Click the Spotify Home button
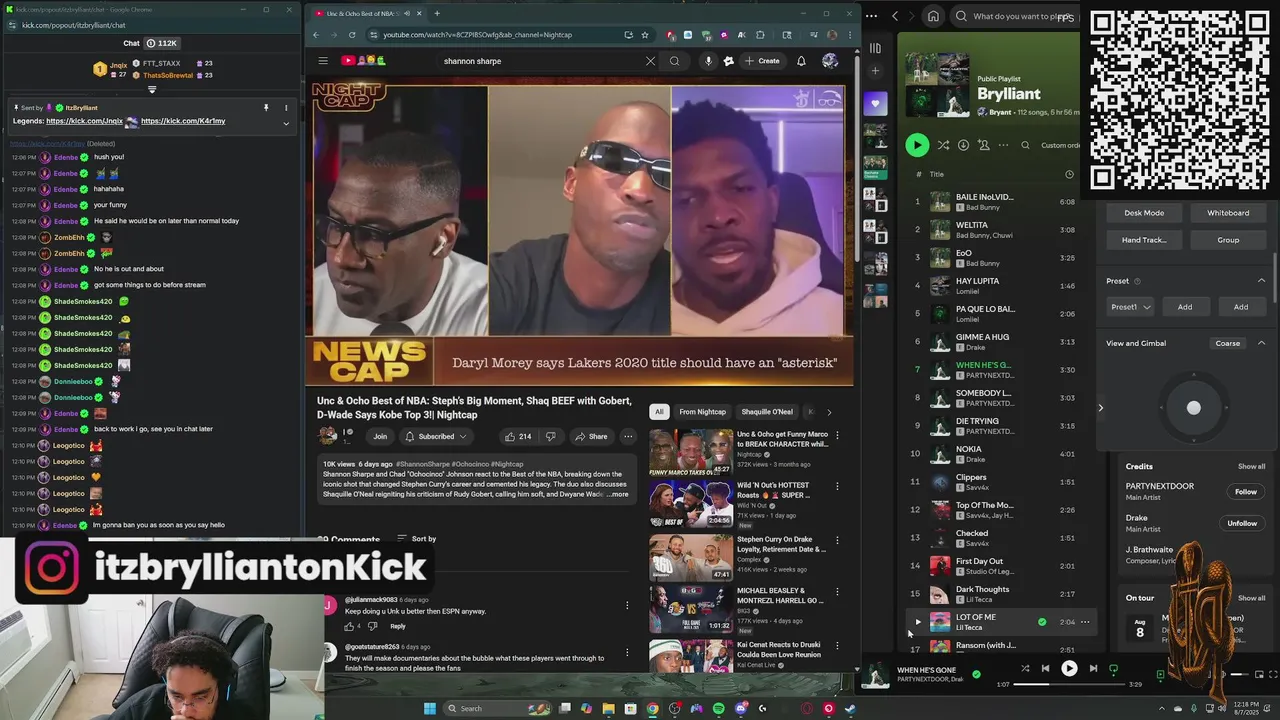Screen dimensions: 1280x720 coord(933,16)
